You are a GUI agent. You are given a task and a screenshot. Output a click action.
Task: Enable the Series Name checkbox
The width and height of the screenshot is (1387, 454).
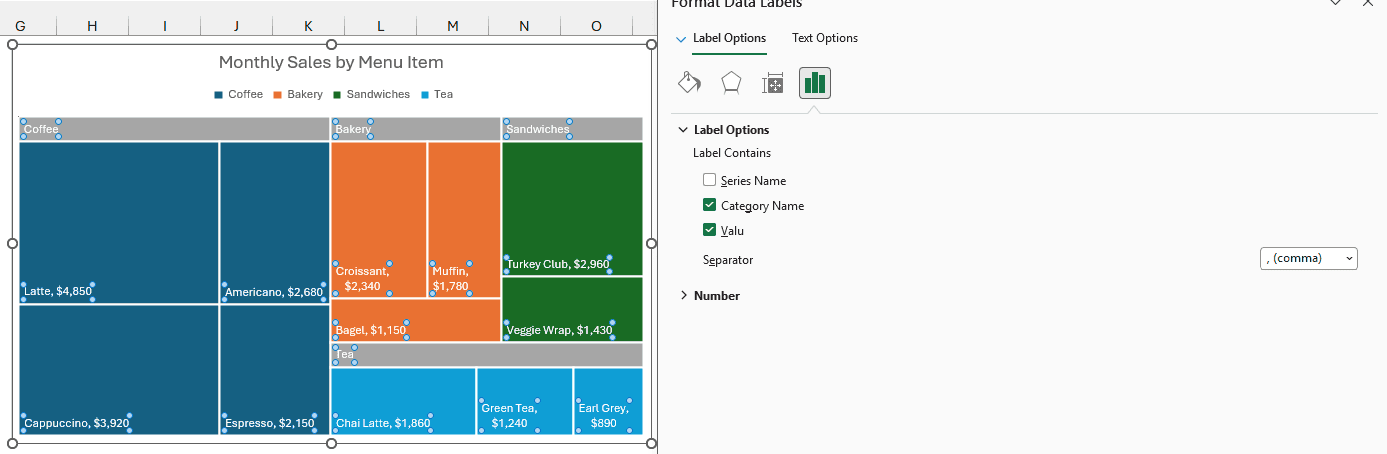[x=709, y=180]
